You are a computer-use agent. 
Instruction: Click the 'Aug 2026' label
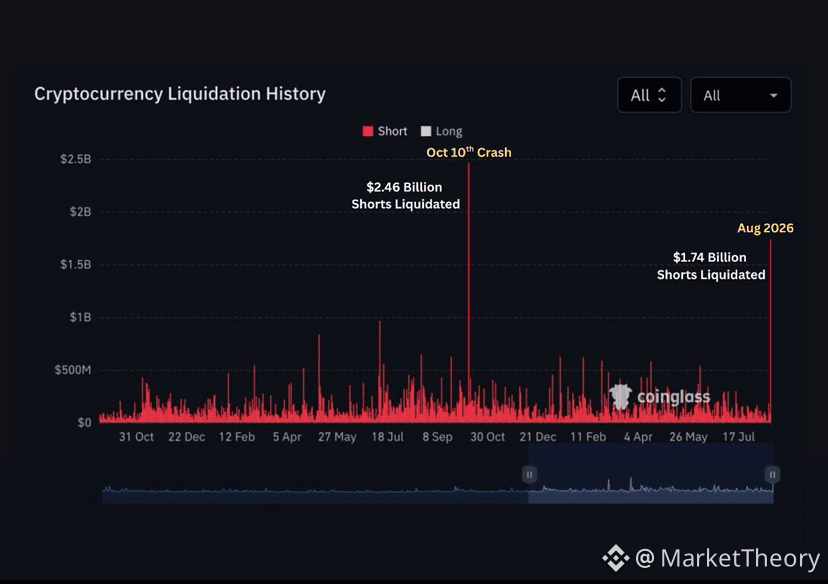[765, 228]
